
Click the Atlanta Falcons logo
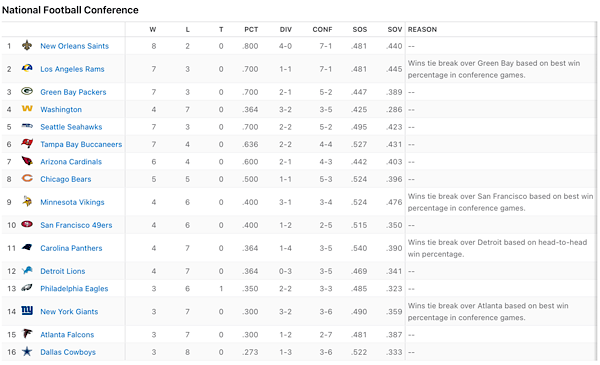point(27,334)
